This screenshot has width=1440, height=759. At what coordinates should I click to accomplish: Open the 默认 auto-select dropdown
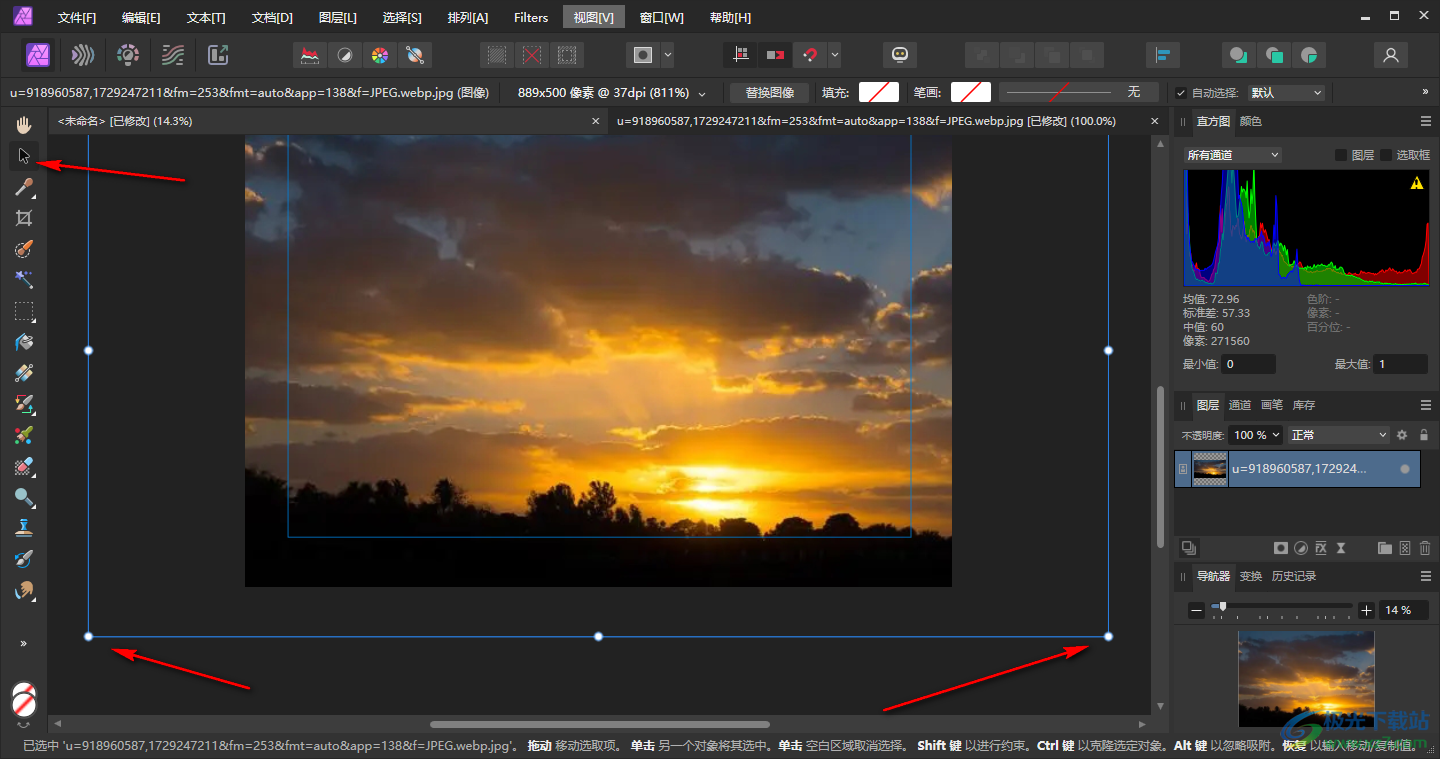(1286, 93)
